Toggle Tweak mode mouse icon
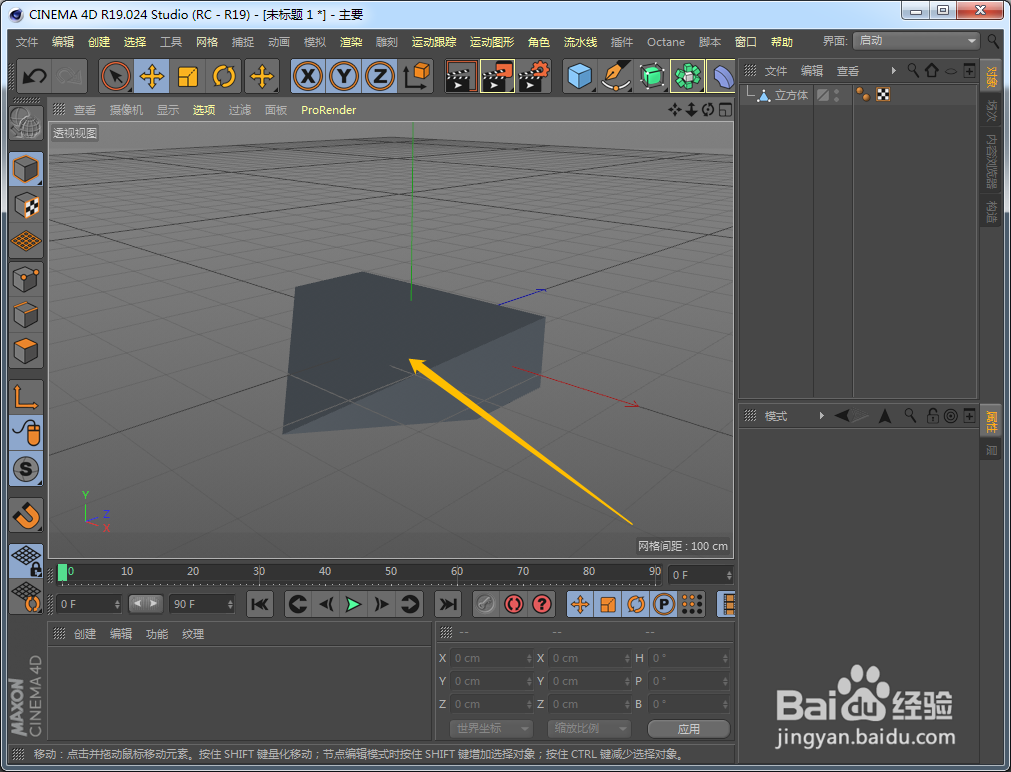The width and height of the screenshot is (1011, 772). pyautogui.click(x=26, y=433)
